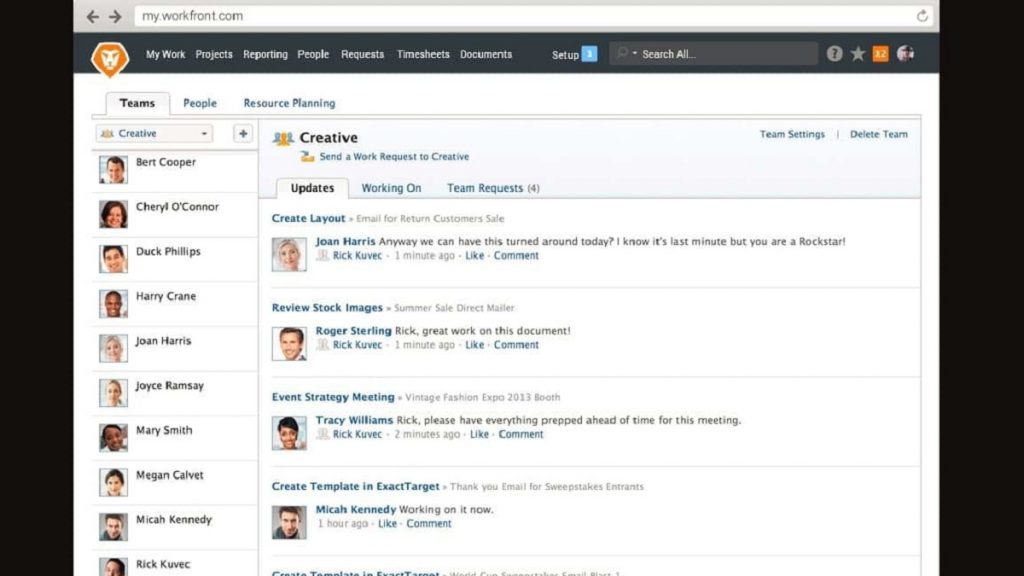This screenshot has width=1024, height=576.
Task: Click your profile avatar in the top bar
Action: (906, 53)
